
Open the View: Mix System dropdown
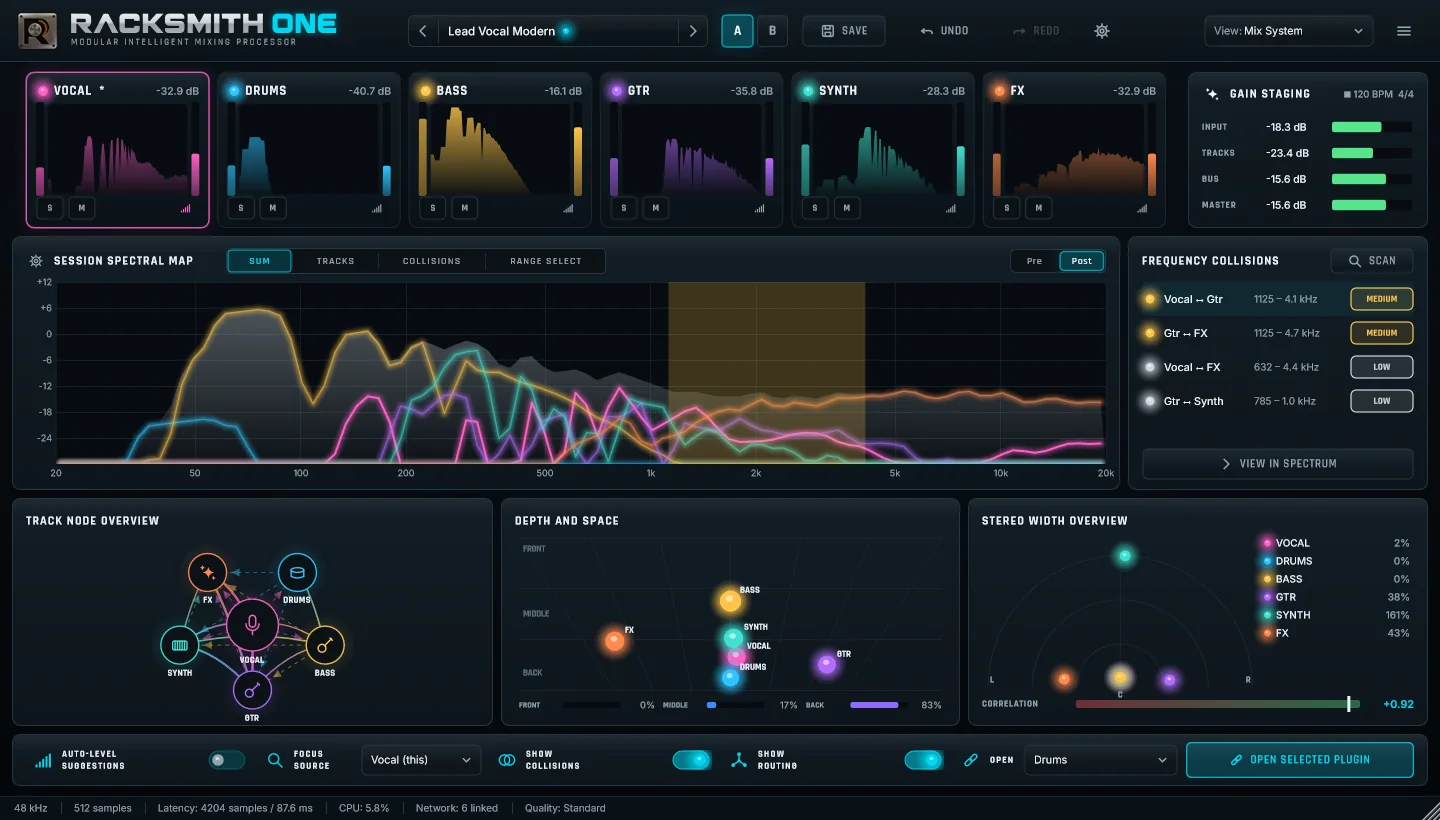click(x=1289, y=31)
